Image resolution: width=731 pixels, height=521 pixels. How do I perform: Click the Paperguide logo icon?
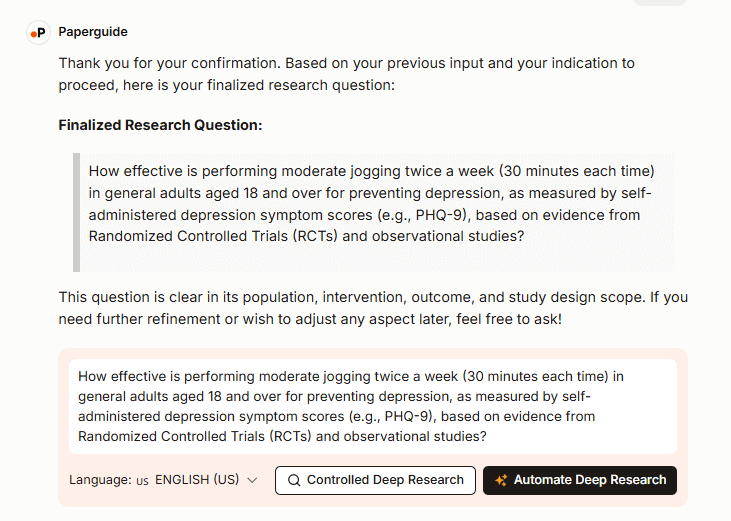38,32
